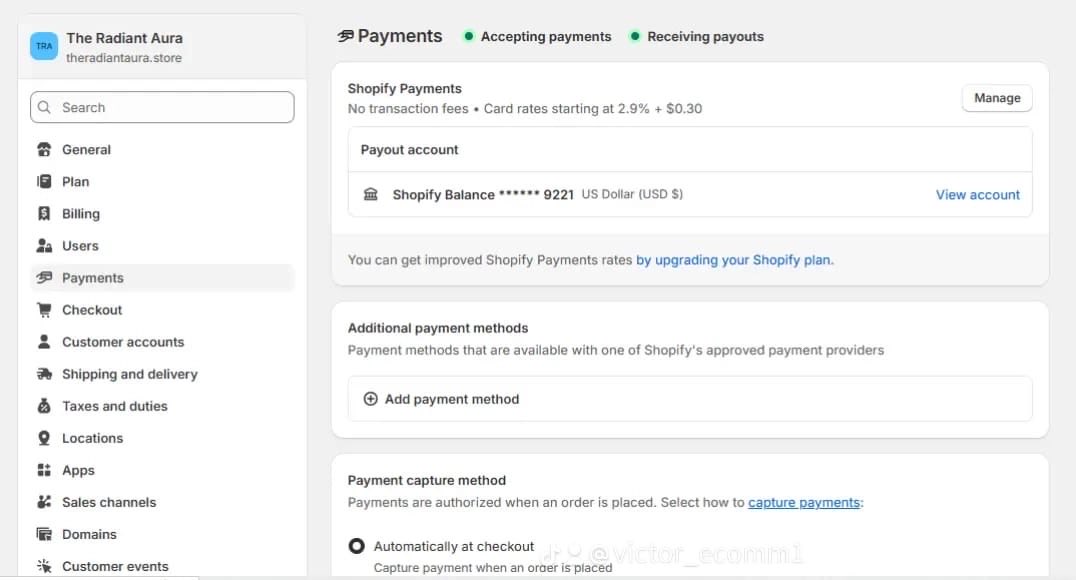Open the capture payments link
Image resolution: width=1076 pixels, height=580 pixels.
coord(804,502)
